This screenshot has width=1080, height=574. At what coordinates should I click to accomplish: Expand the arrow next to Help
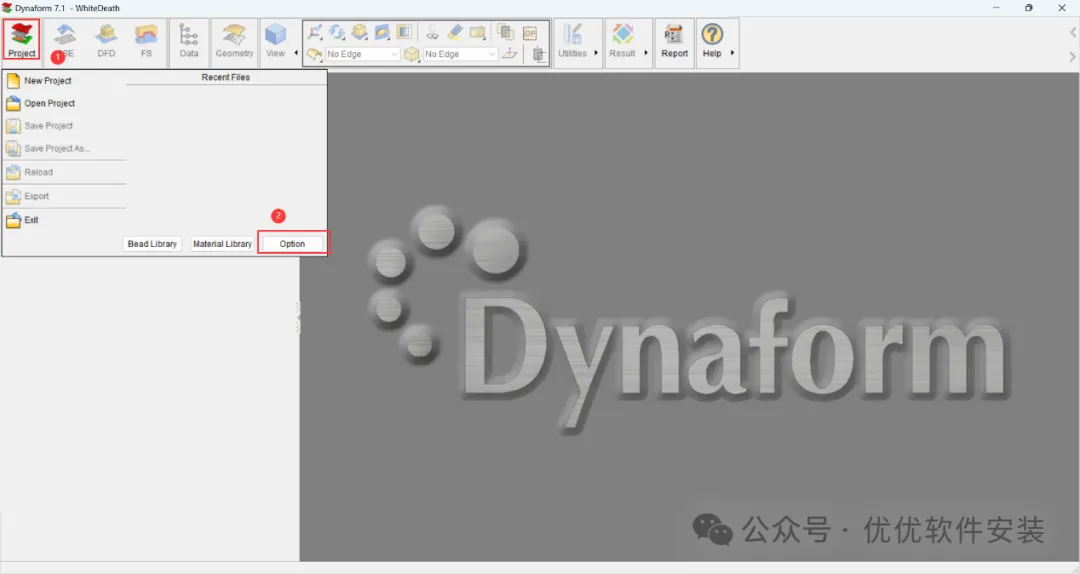(x=732, y=53)
